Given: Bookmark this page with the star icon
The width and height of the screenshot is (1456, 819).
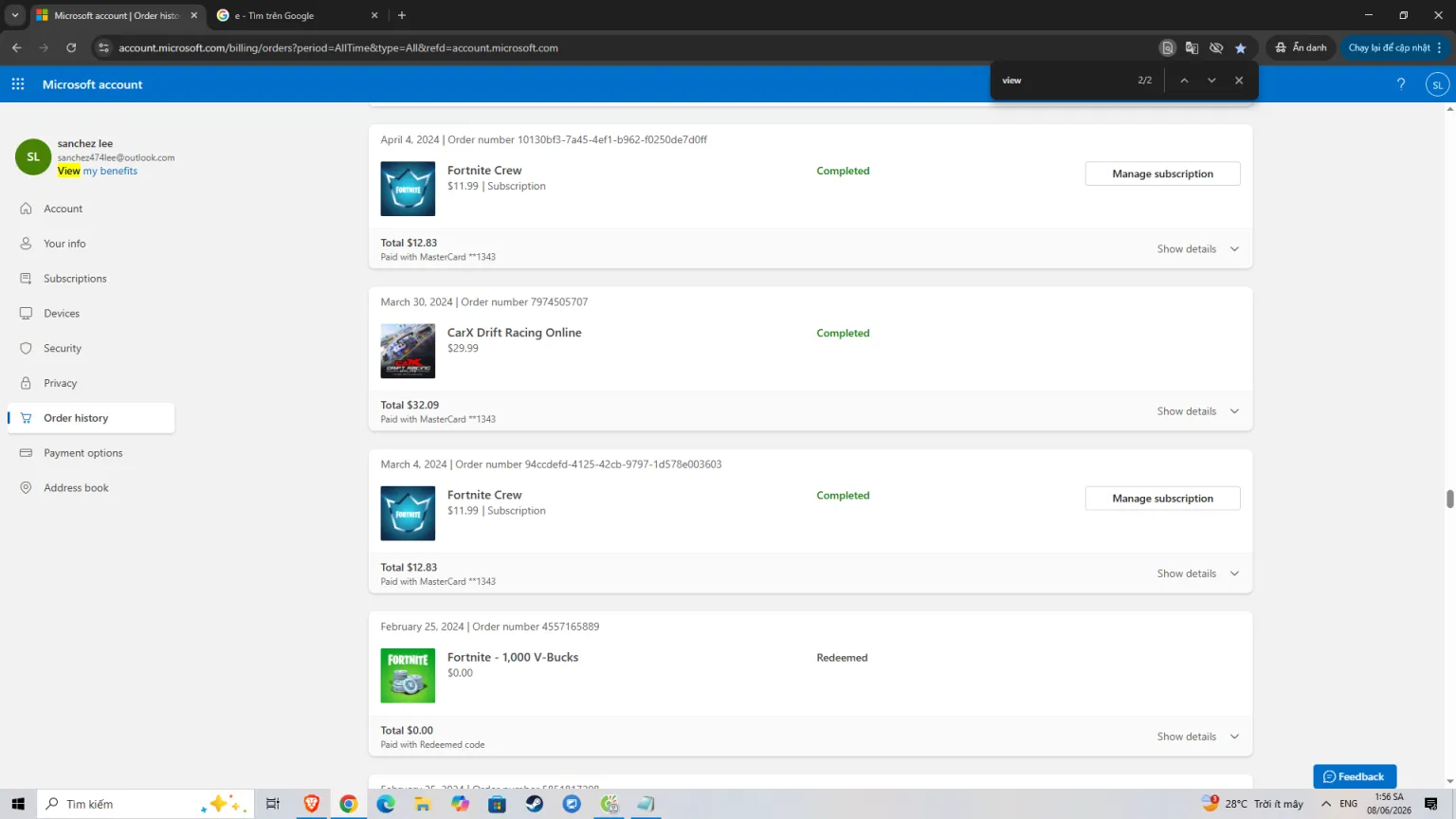Looking at the screenshot, I should click(x=1241, y=47).
